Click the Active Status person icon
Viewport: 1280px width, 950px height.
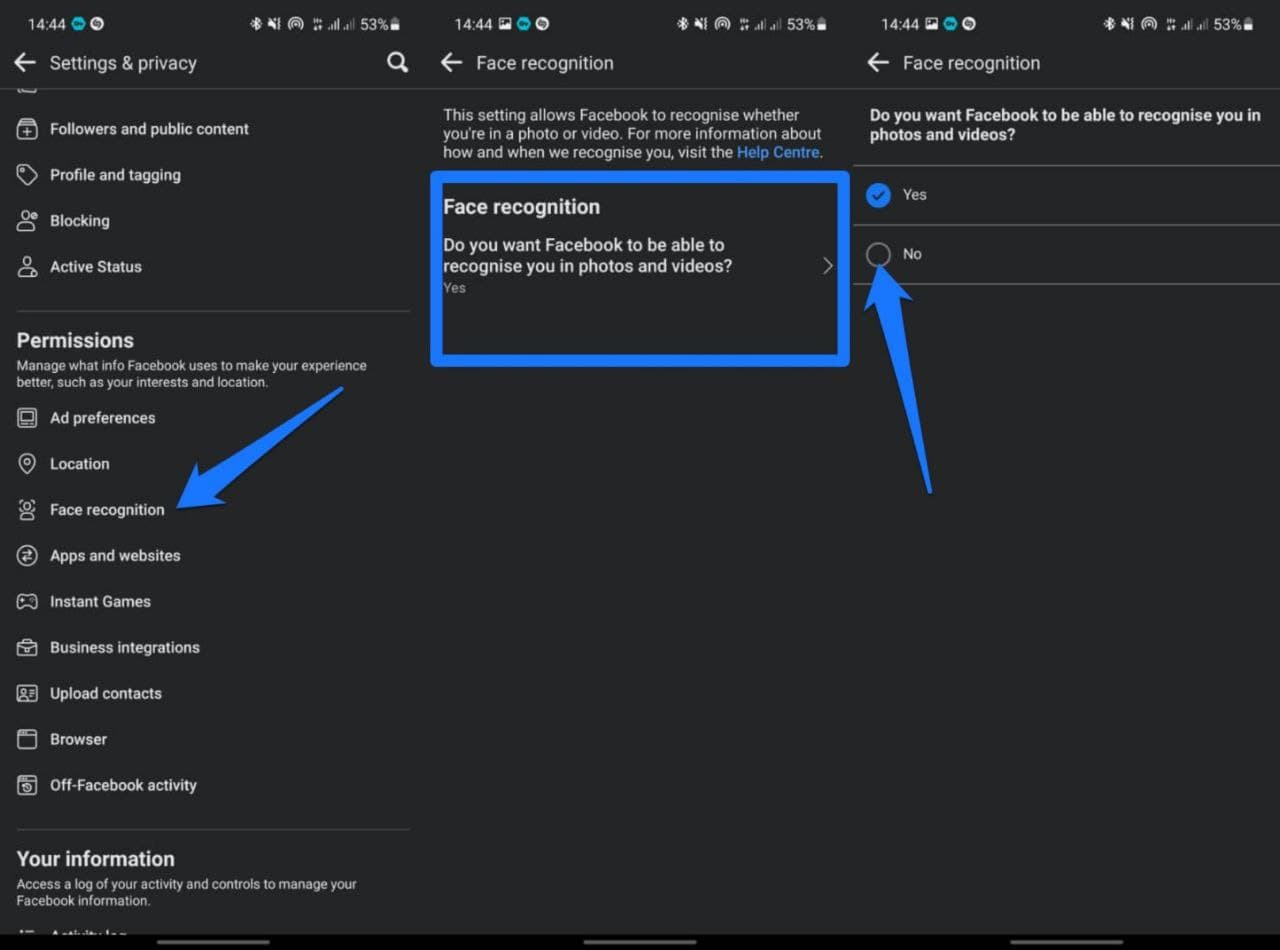coord(27,267)
